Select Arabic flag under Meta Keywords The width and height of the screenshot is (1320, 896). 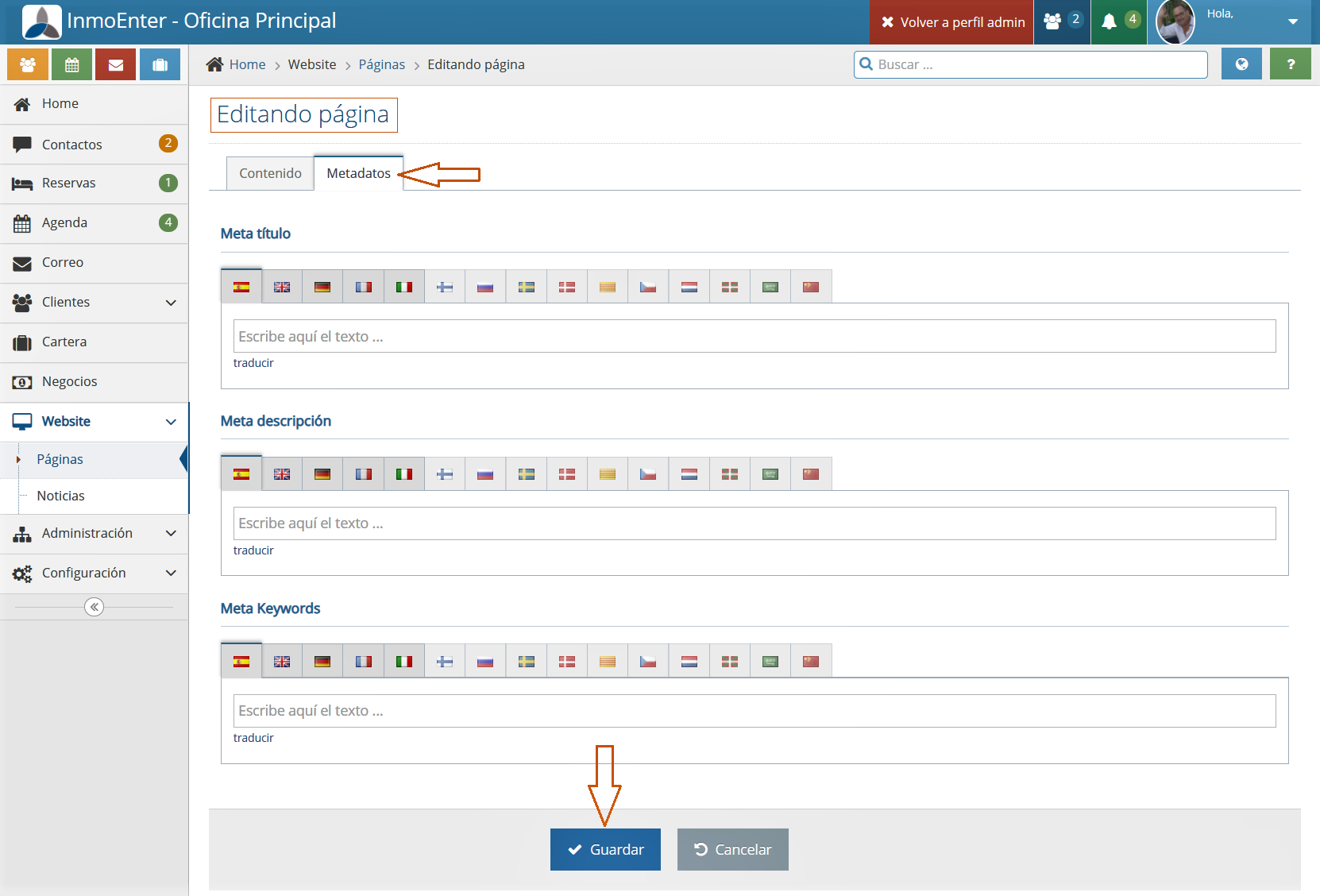pyautogui.click(x=770, y=661)
